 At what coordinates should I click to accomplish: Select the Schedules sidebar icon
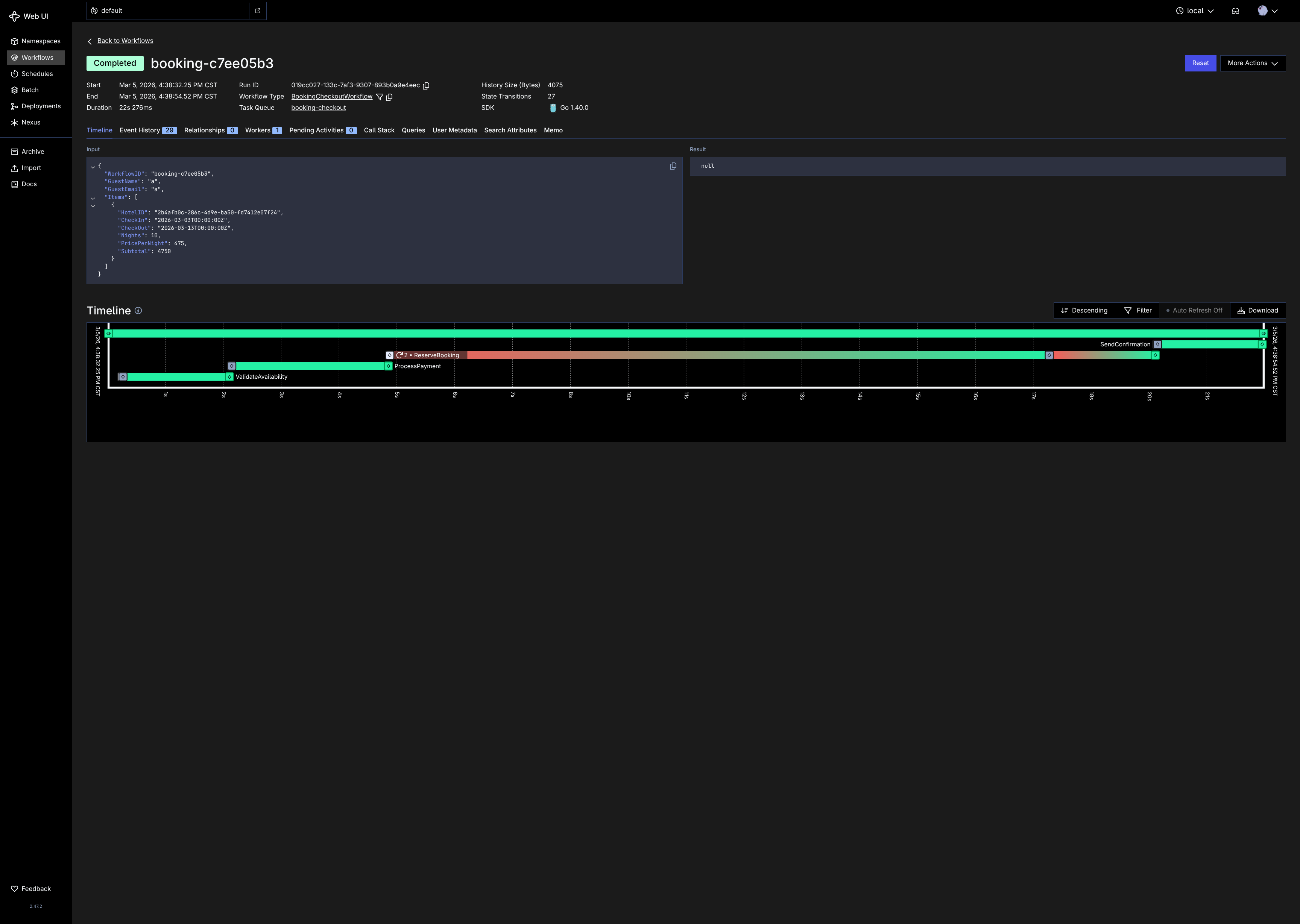point(14,73)
